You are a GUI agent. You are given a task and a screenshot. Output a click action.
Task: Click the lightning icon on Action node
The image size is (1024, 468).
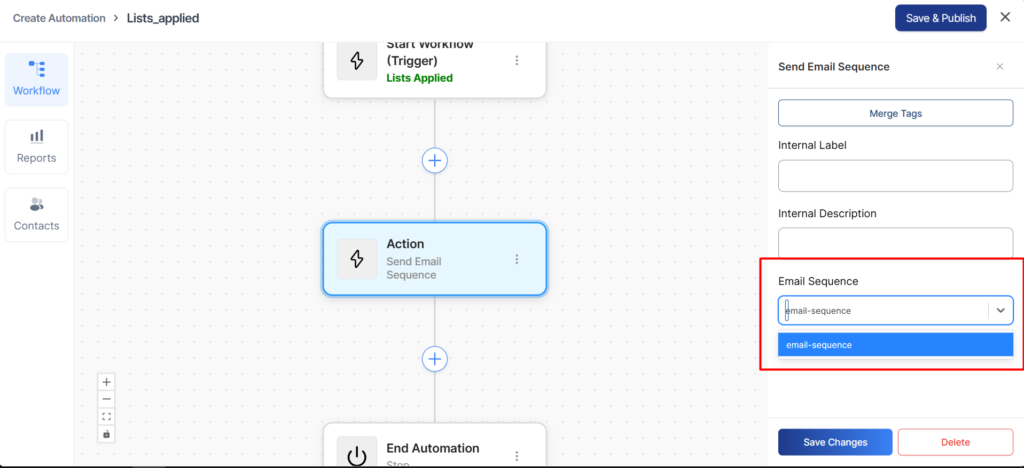[357, 259]
